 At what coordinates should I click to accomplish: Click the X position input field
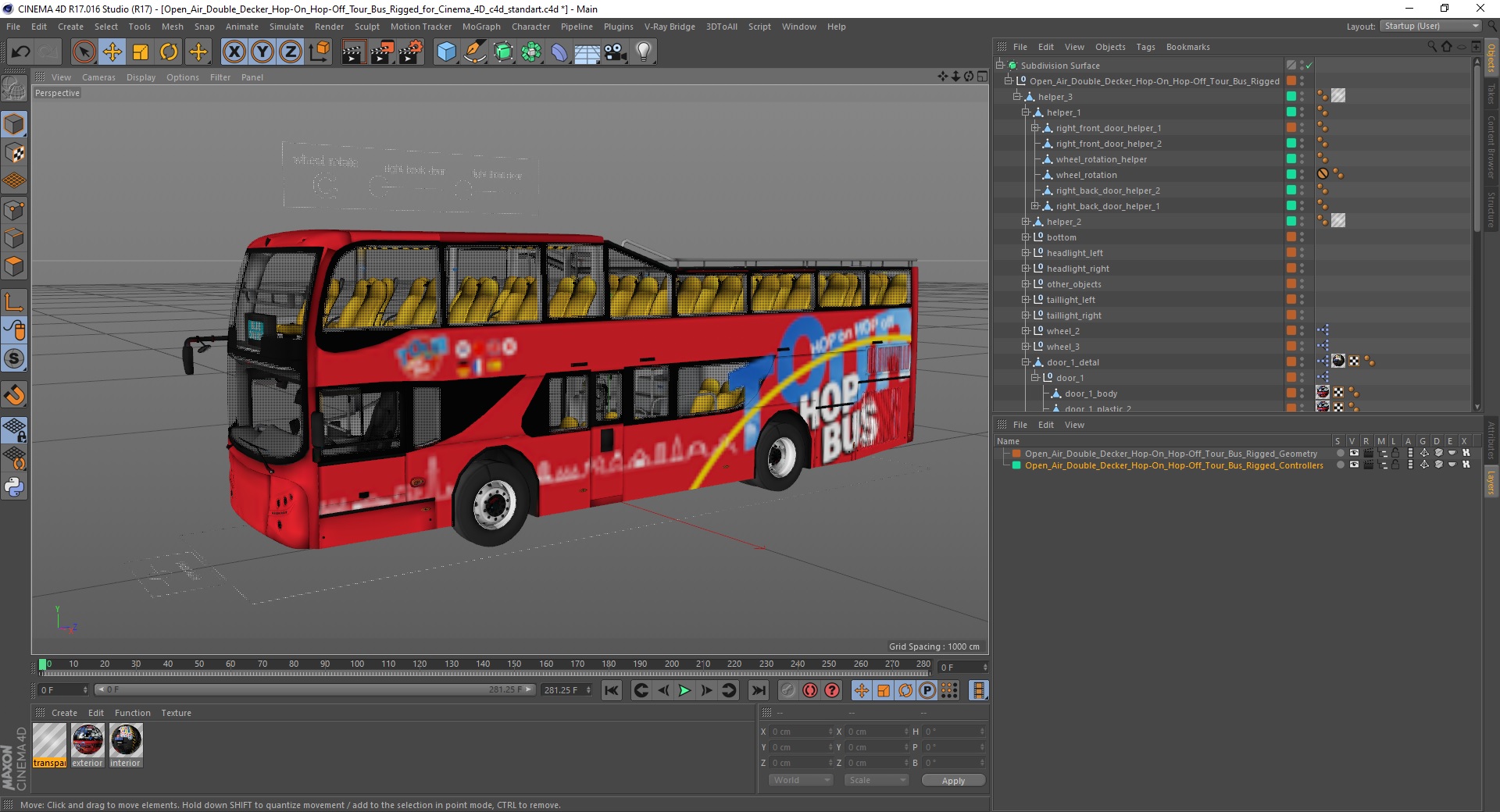coord(802,732)
